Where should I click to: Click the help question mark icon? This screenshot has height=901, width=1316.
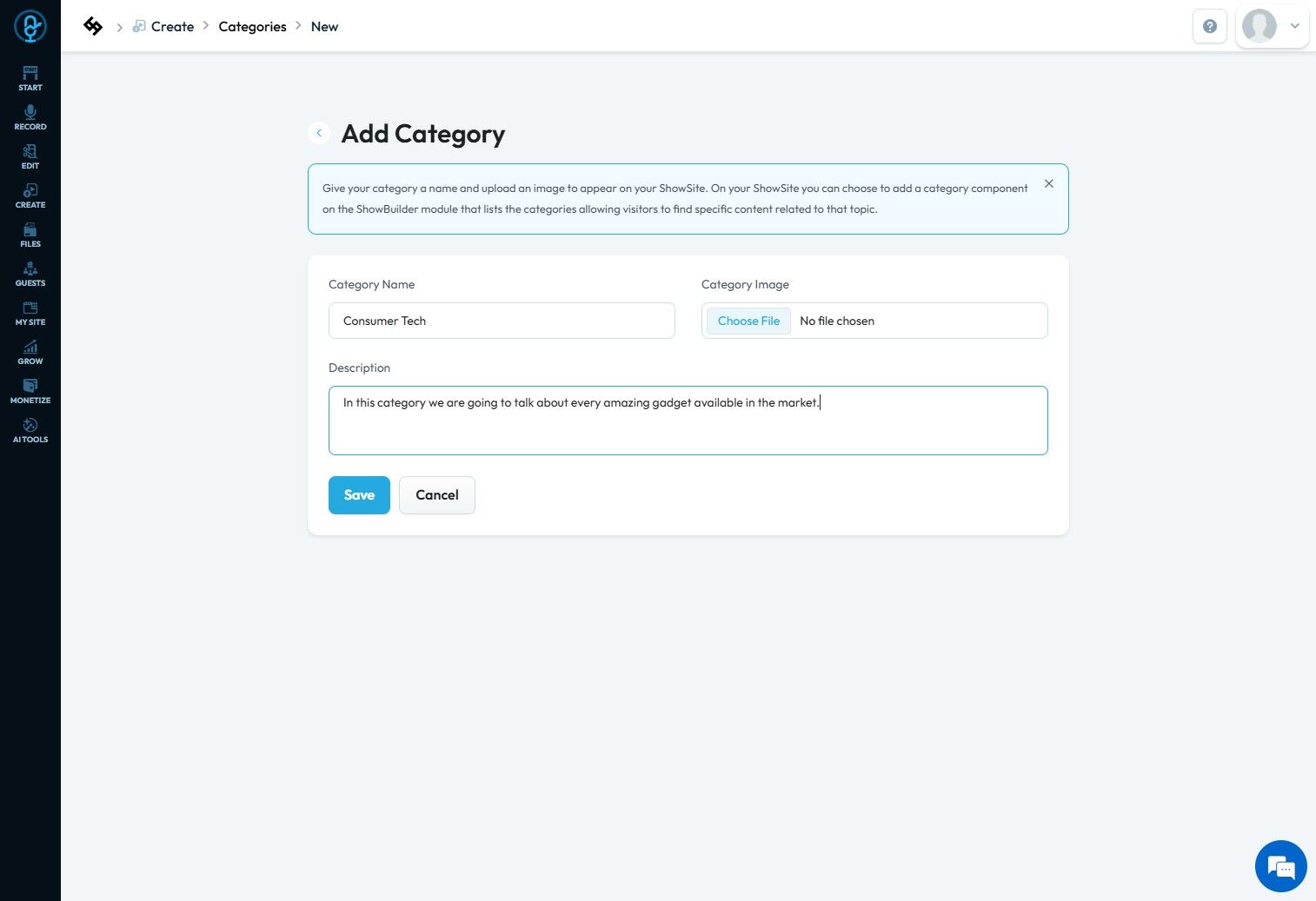point(1209,26)
